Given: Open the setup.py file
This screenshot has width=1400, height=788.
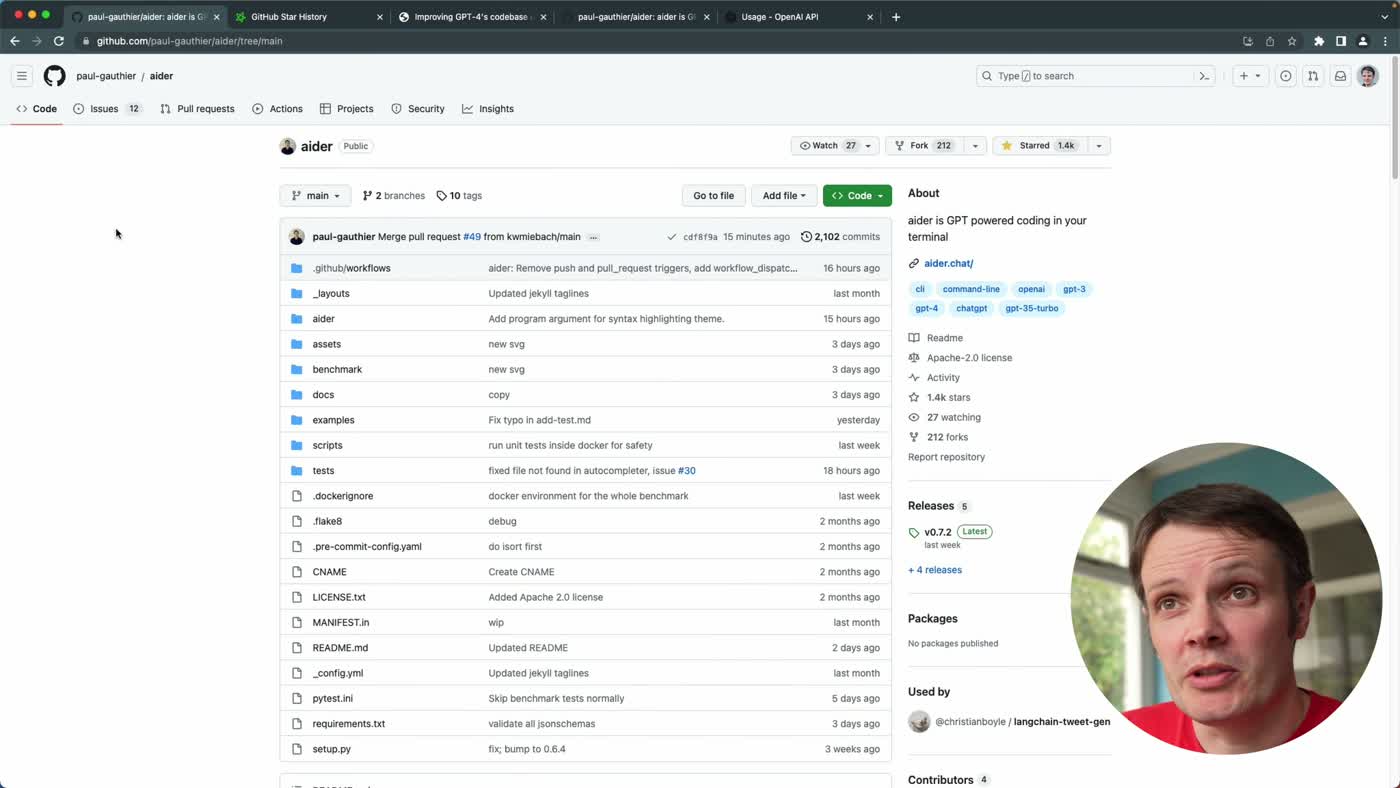Looking at the screenshot, I should coord(331,749).
